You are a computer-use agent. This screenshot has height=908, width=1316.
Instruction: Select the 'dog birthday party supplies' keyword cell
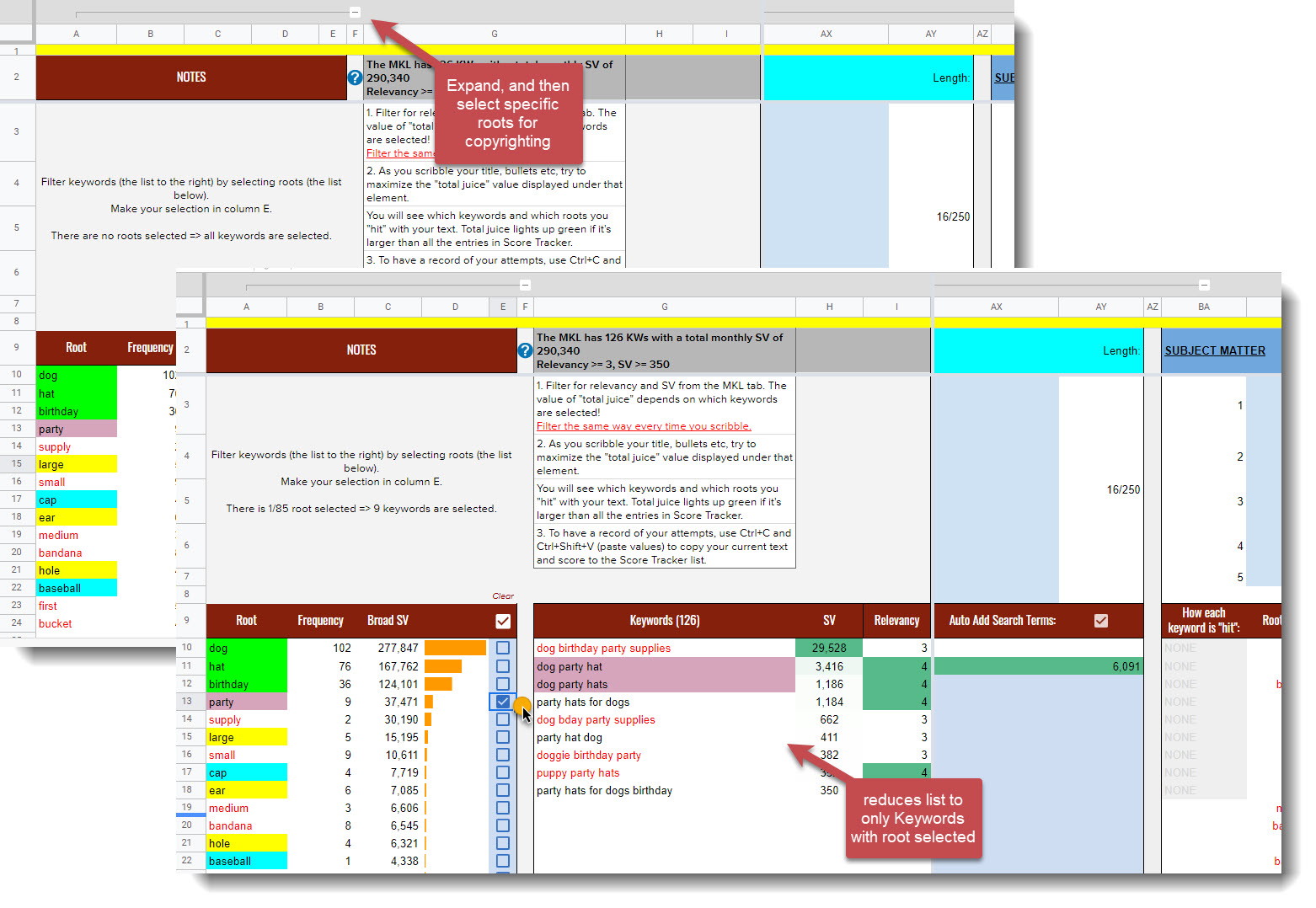pyautogui.click(x=665, y=648)
